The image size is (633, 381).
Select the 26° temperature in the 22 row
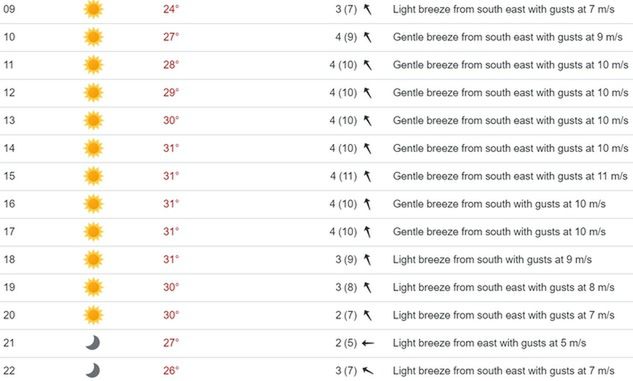tap(171, 371)
